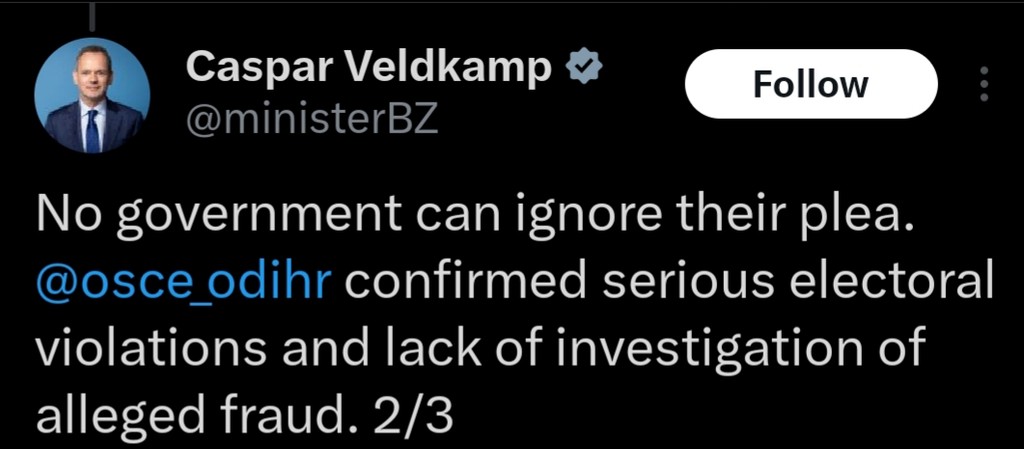Click the thread connector line above avatar
The height and width of the screenshot is (449, 1024).
click(92, 20)
